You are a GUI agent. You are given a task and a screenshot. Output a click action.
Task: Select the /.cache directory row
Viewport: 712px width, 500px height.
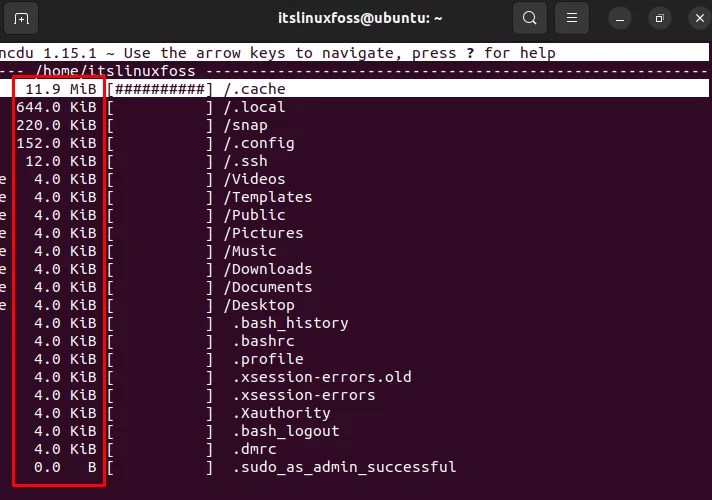(354, 89)
